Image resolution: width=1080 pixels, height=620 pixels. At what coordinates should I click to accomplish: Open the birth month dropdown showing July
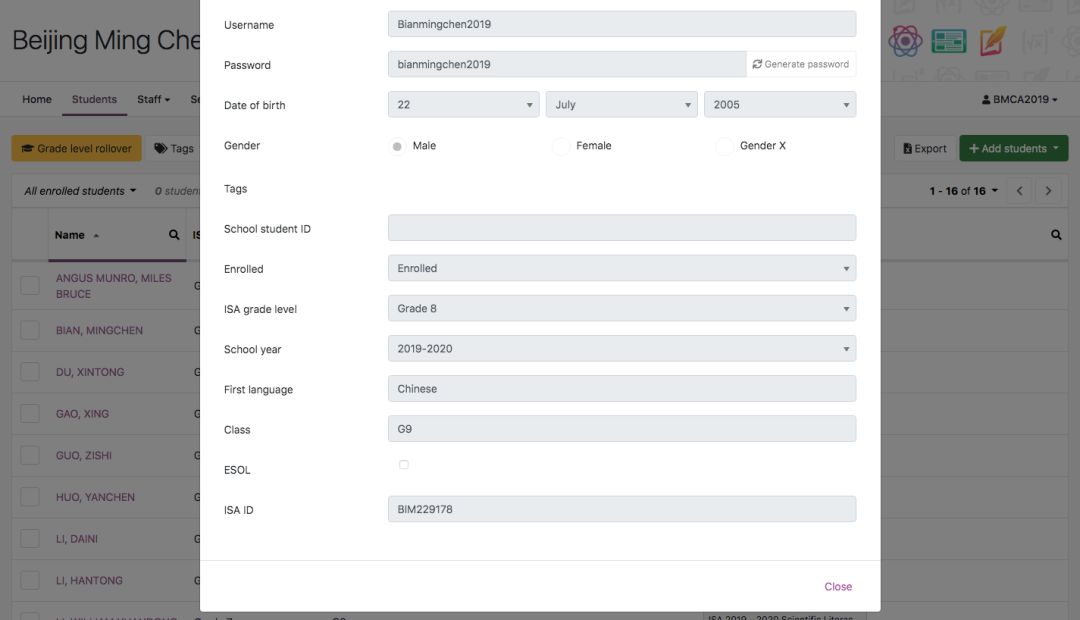[621, 105]
